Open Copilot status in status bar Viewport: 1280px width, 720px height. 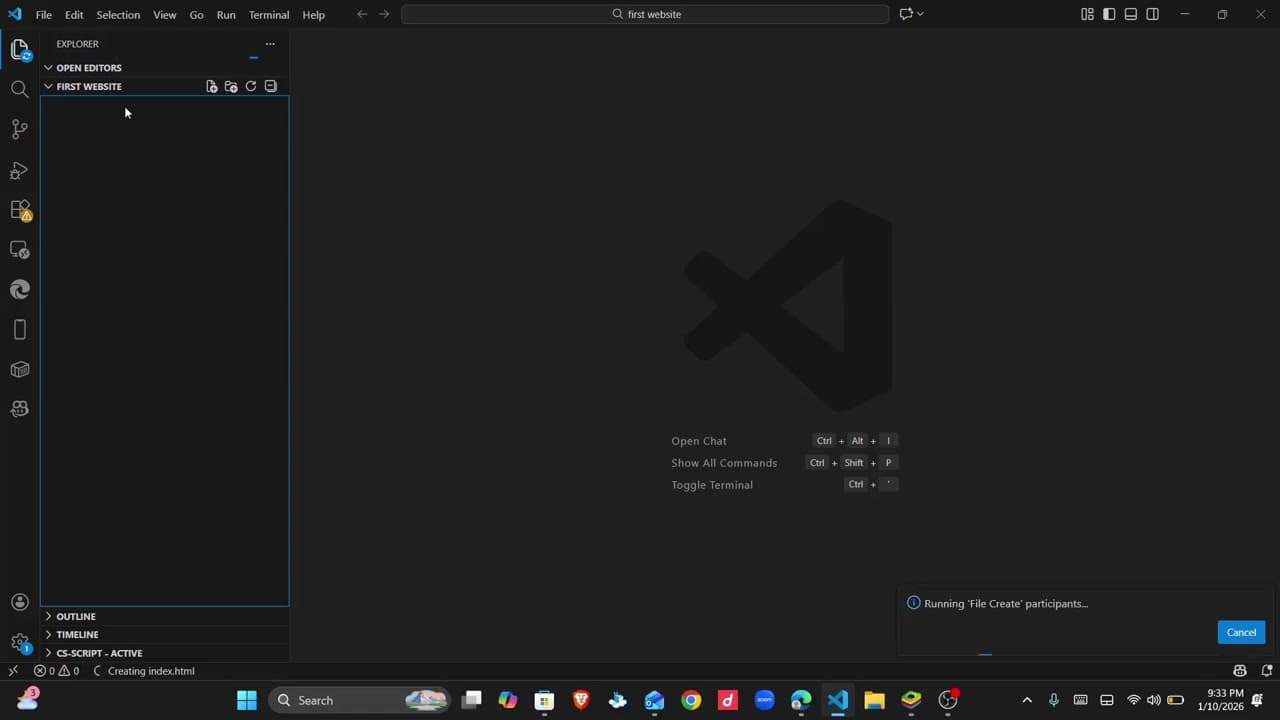(1240, 671)
